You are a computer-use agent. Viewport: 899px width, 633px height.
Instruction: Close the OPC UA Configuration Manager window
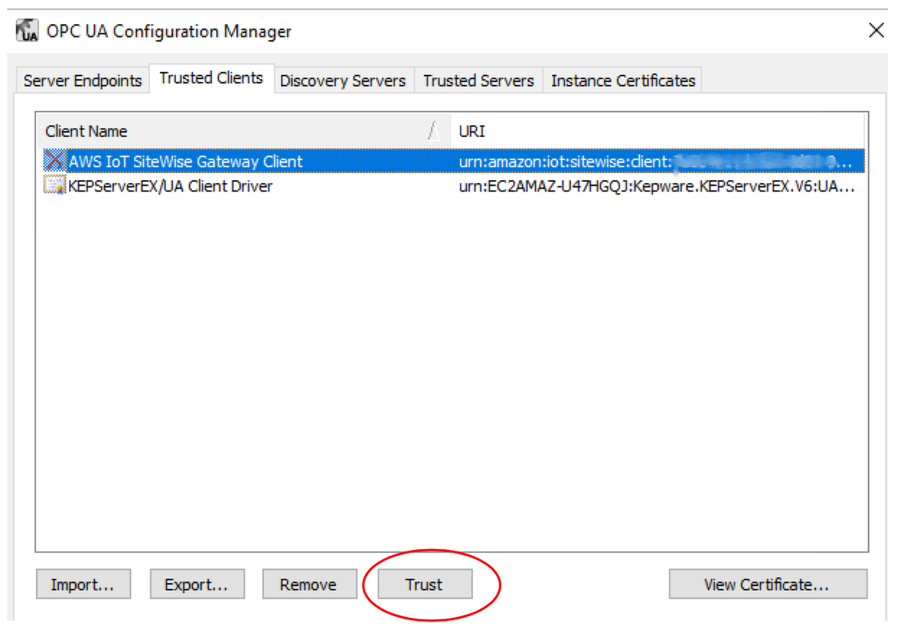point(876,31)
